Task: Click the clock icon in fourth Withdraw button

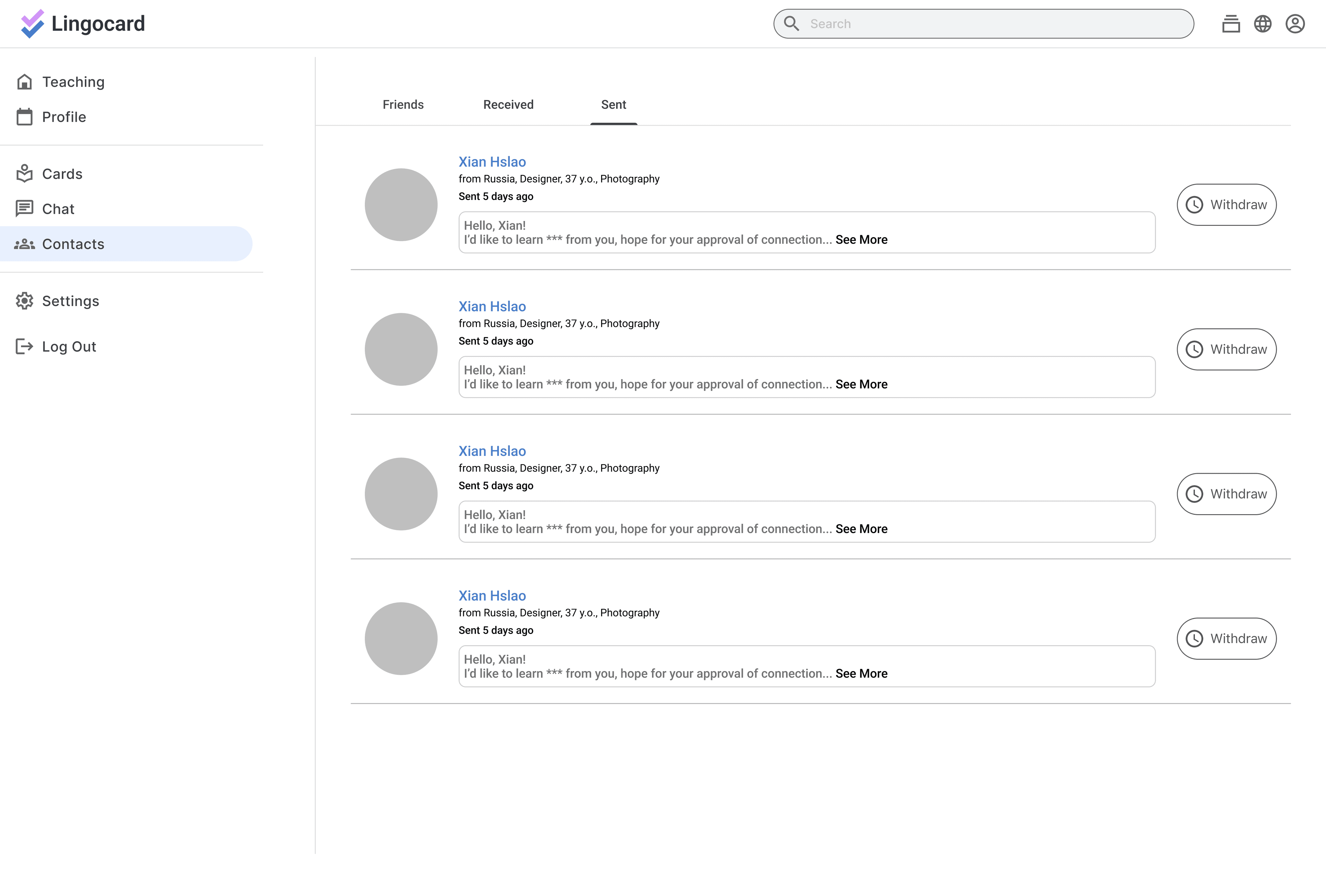Action: 1194,639
